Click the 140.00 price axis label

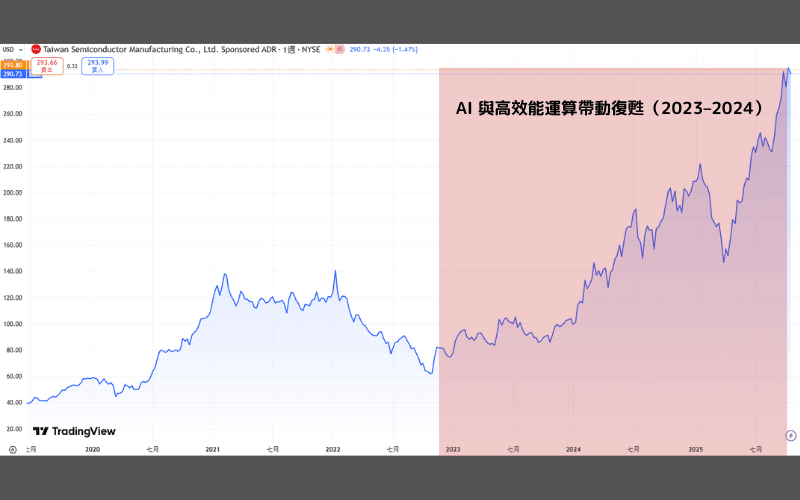13,271
